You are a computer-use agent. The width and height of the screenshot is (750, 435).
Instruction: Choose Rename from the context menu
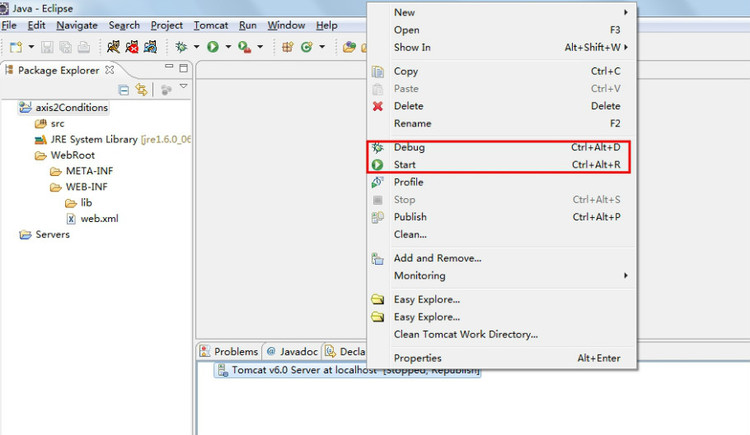pyautogui.click(x=501, y=123)
